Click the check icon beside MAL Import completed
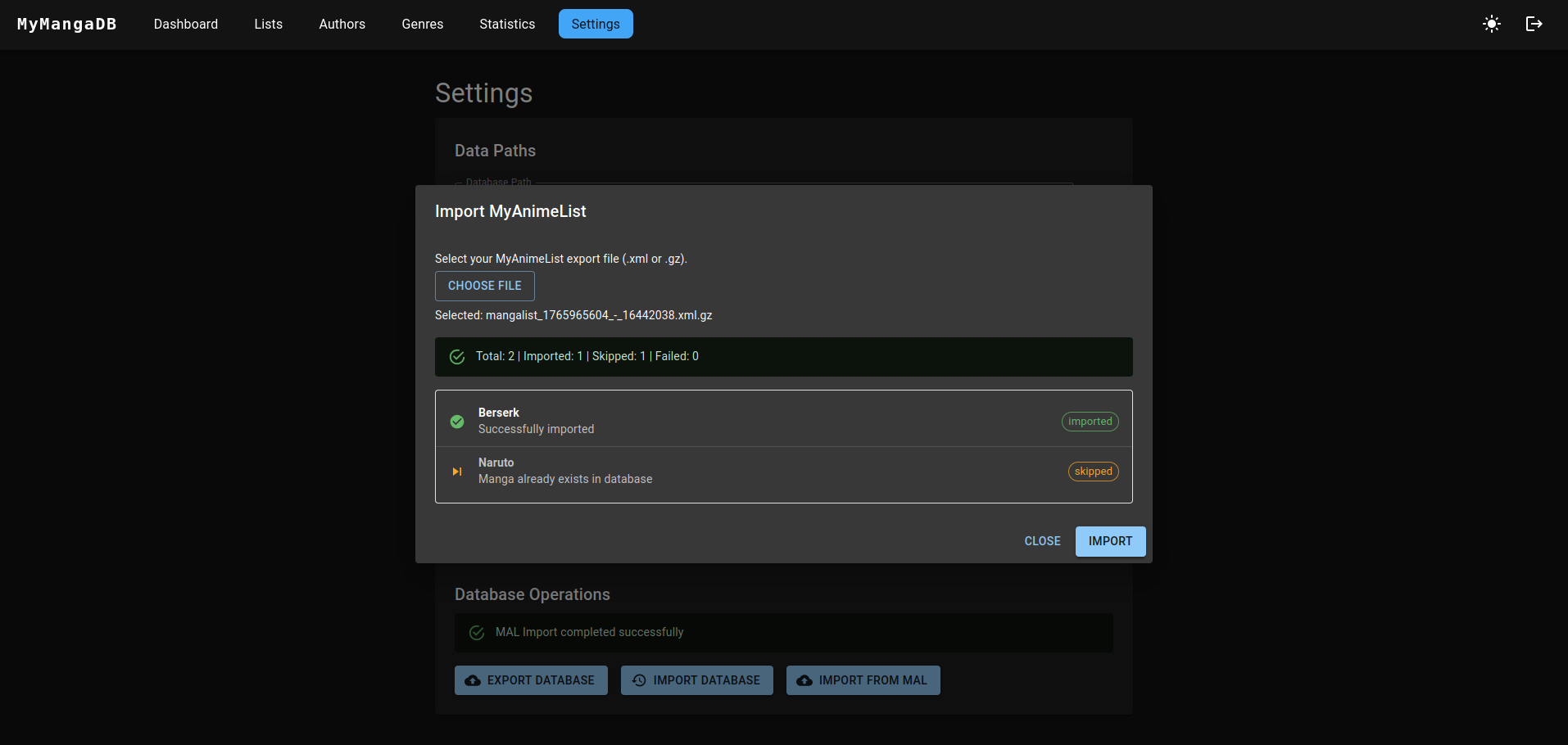This screenshot has width=1568, height=745. (477, 633)
